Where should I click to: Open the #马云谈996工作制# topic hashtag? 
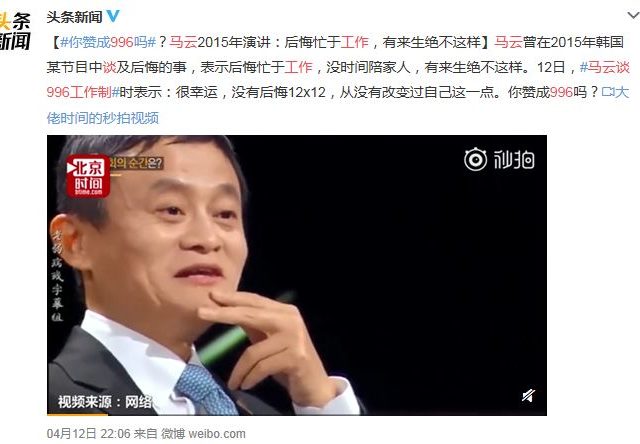pos(338,80)
